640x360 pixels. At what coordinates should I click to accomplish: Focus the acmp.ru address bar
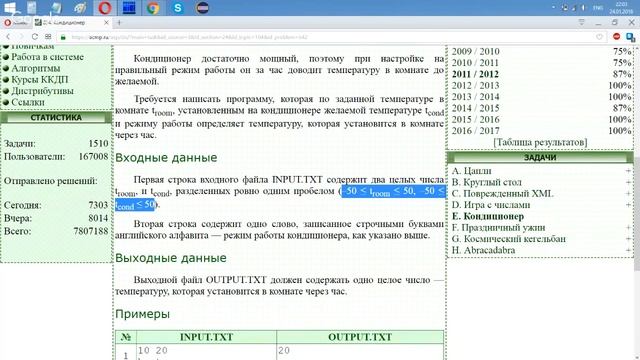point(331,37)
